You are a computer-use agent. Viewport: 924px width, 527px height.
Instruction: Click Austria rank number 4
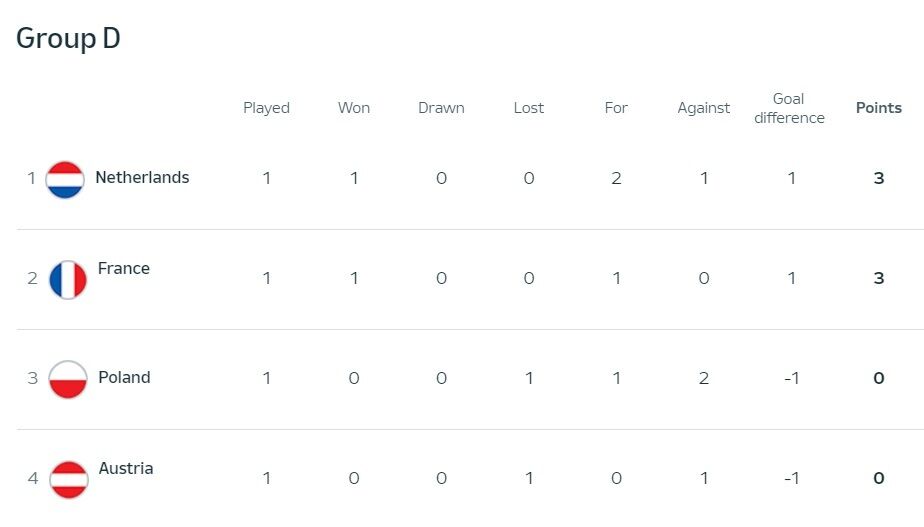click(33, 478)
